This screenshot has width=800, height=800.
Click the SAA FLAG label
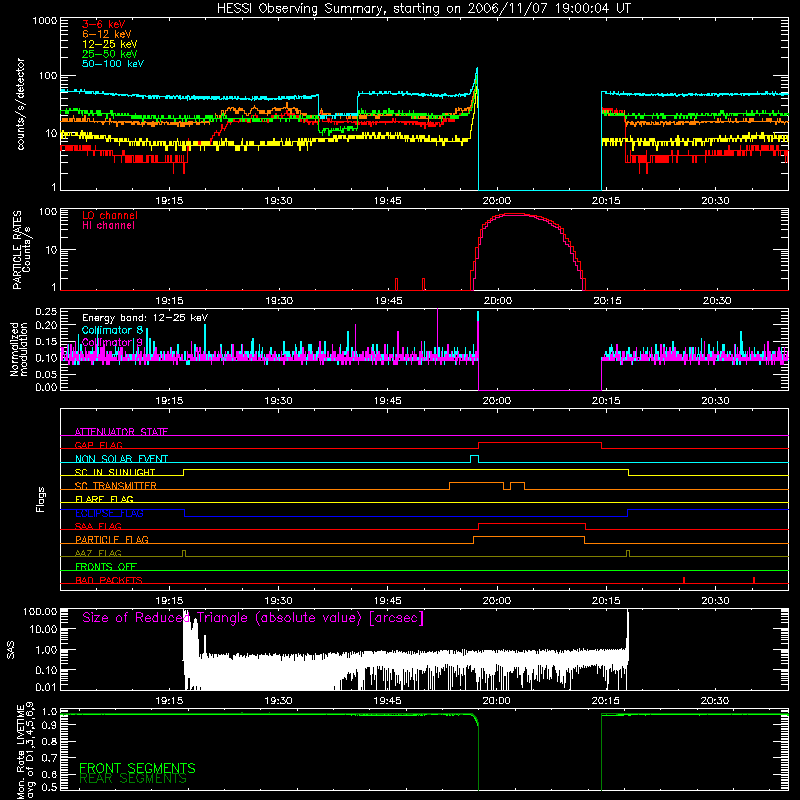tap(98, 526)
